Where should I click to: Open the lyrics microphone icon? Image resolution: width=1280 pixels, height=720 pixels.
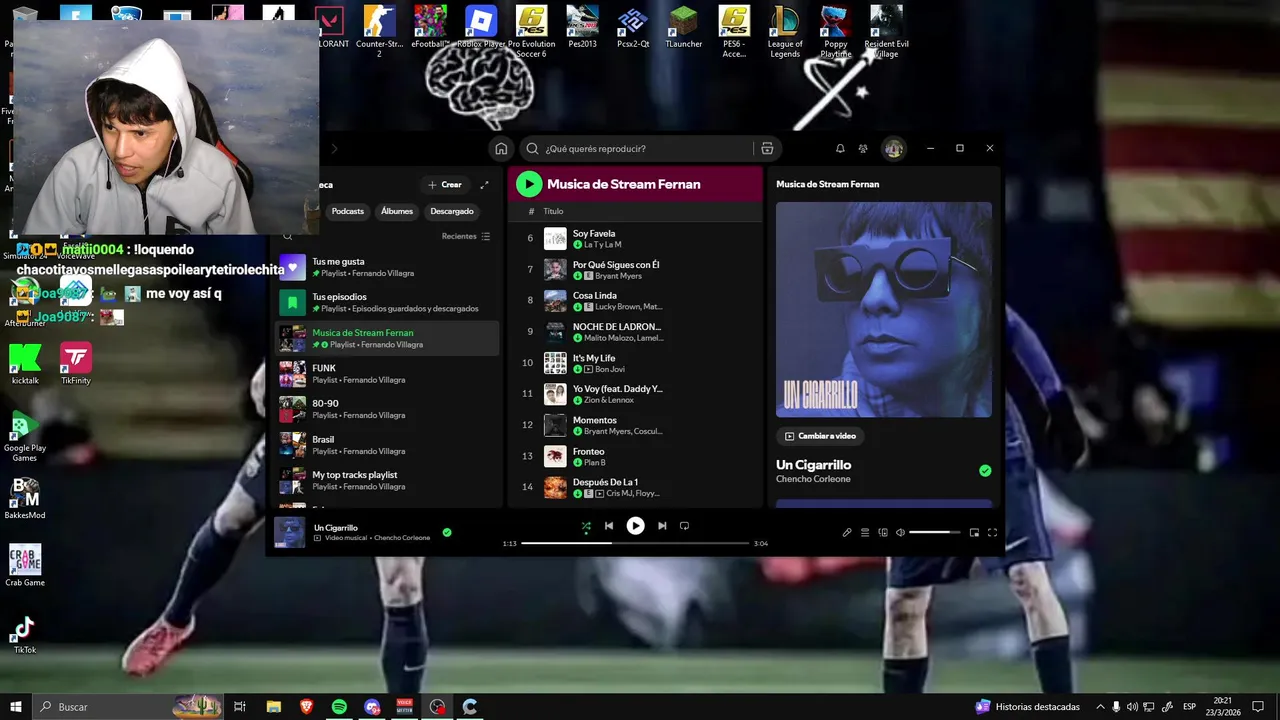(847, 533)
